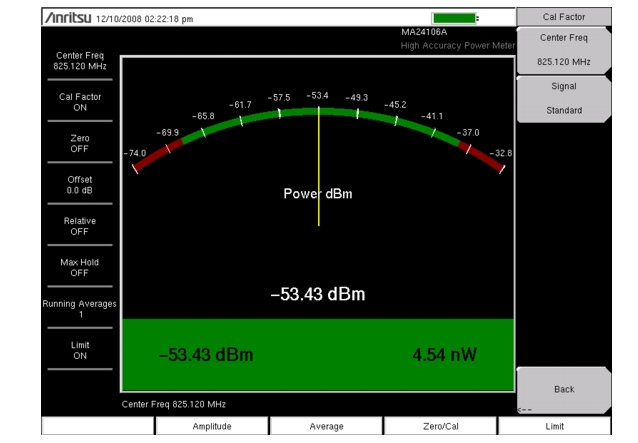Click the Signal Standard soft key

tap(564, 98)
